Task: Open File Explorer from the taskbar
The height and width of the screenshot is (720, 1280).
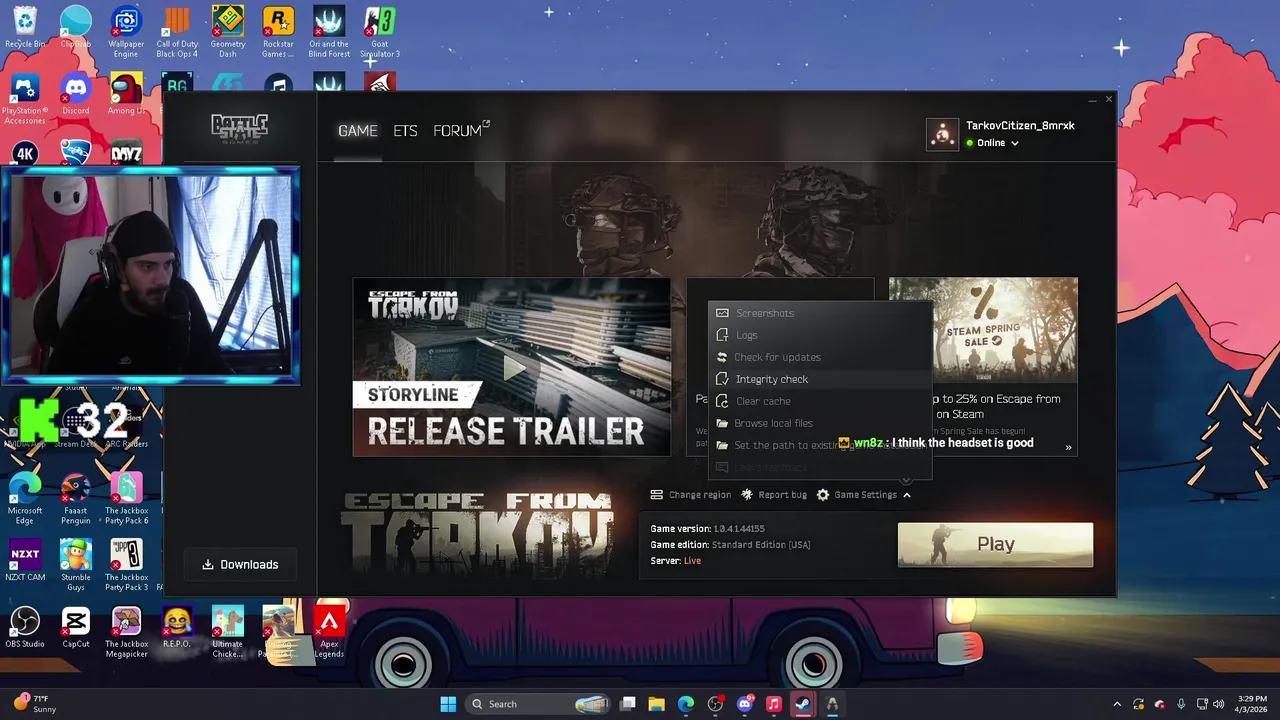Action: (x=657, y=704)
